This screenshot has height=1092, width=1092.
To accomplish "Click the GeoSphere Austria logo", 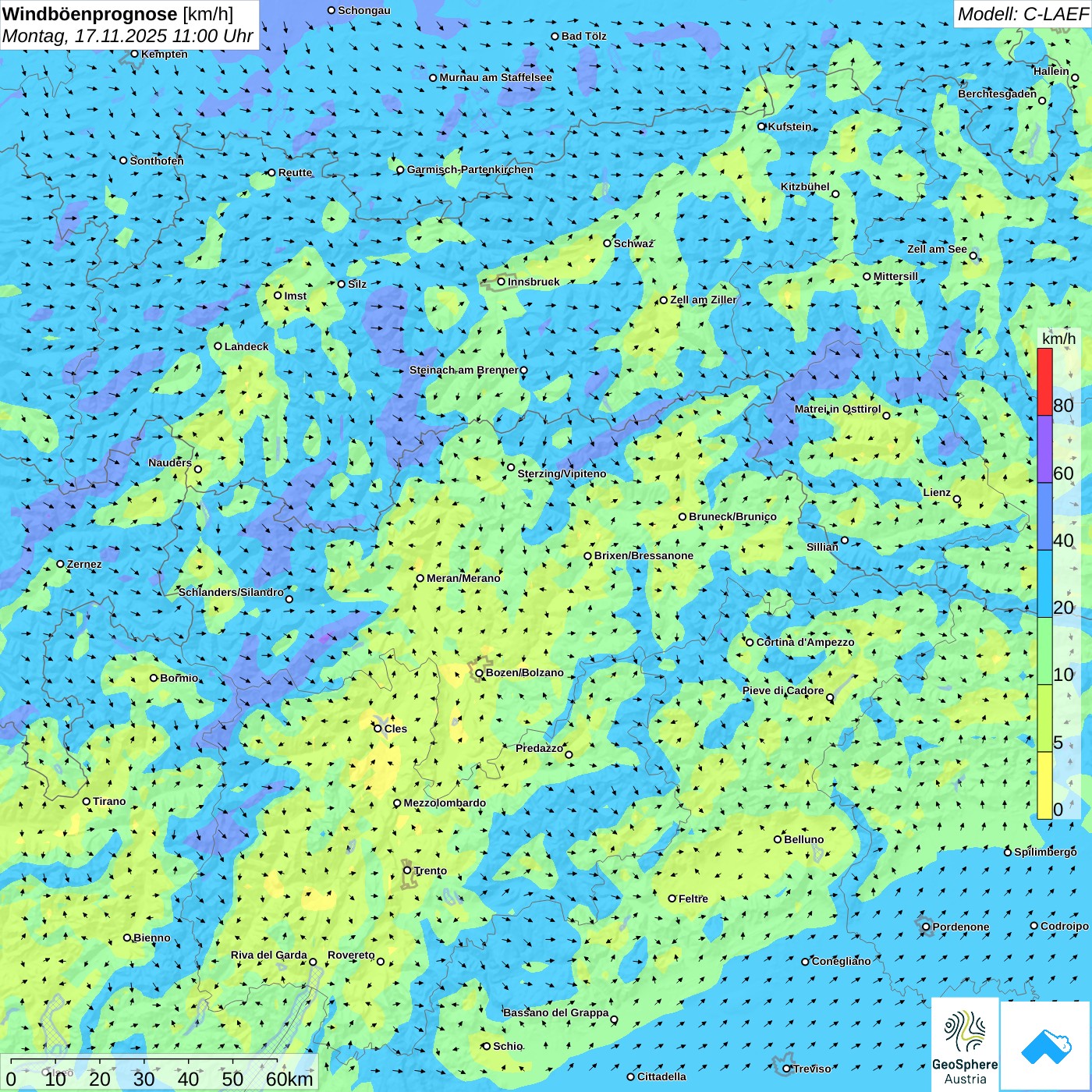I will [x=965, y=1045].
